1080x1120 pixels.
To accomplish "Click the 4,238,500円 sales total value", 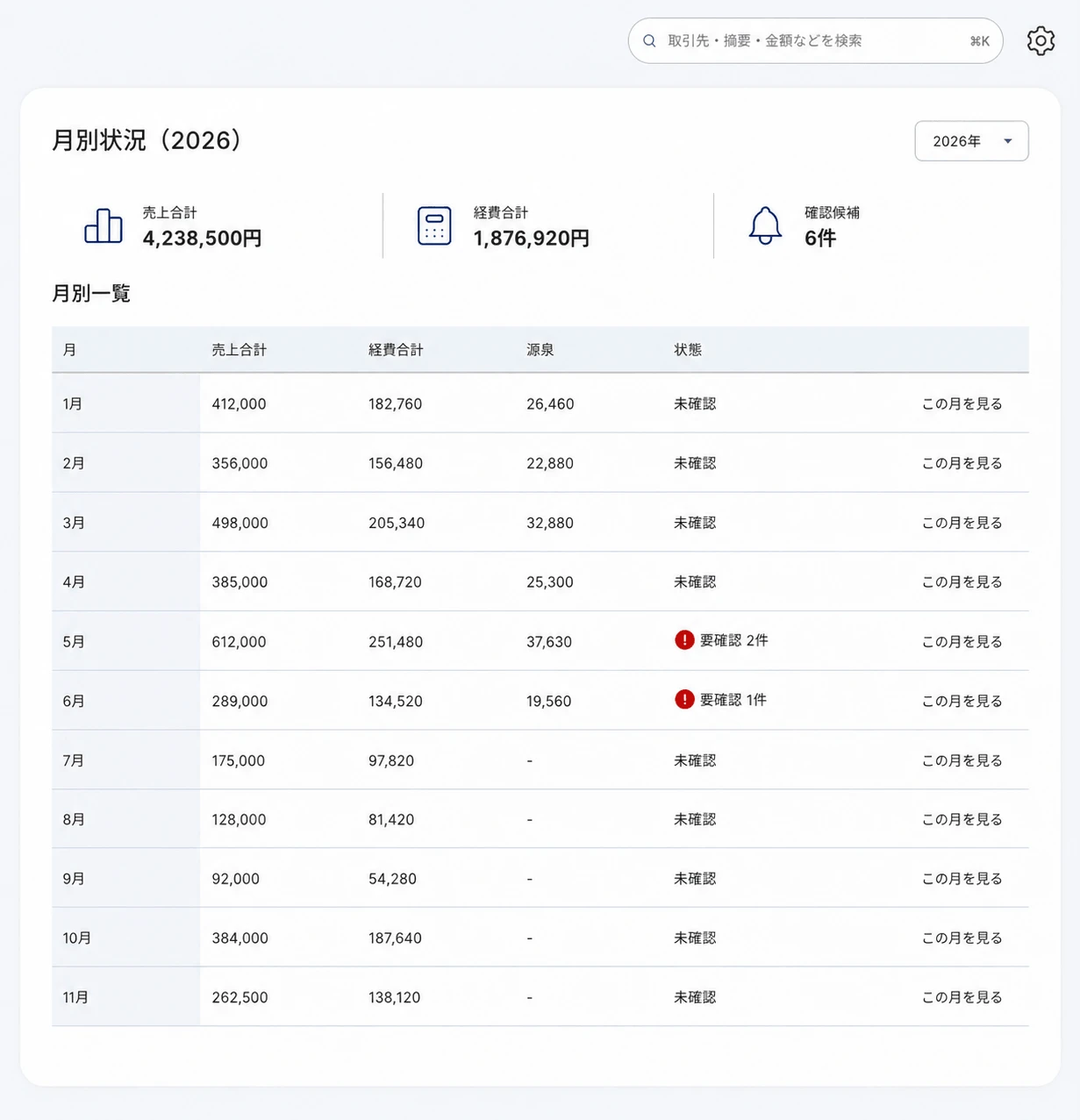I will (x=202, y=239).
